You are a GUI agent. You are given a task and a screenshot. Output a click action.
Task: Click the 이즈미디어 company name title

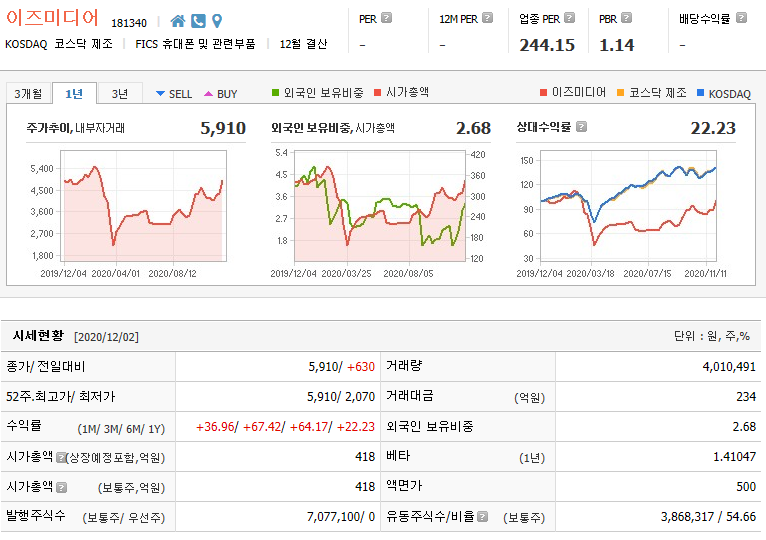[x=52, y=18]
